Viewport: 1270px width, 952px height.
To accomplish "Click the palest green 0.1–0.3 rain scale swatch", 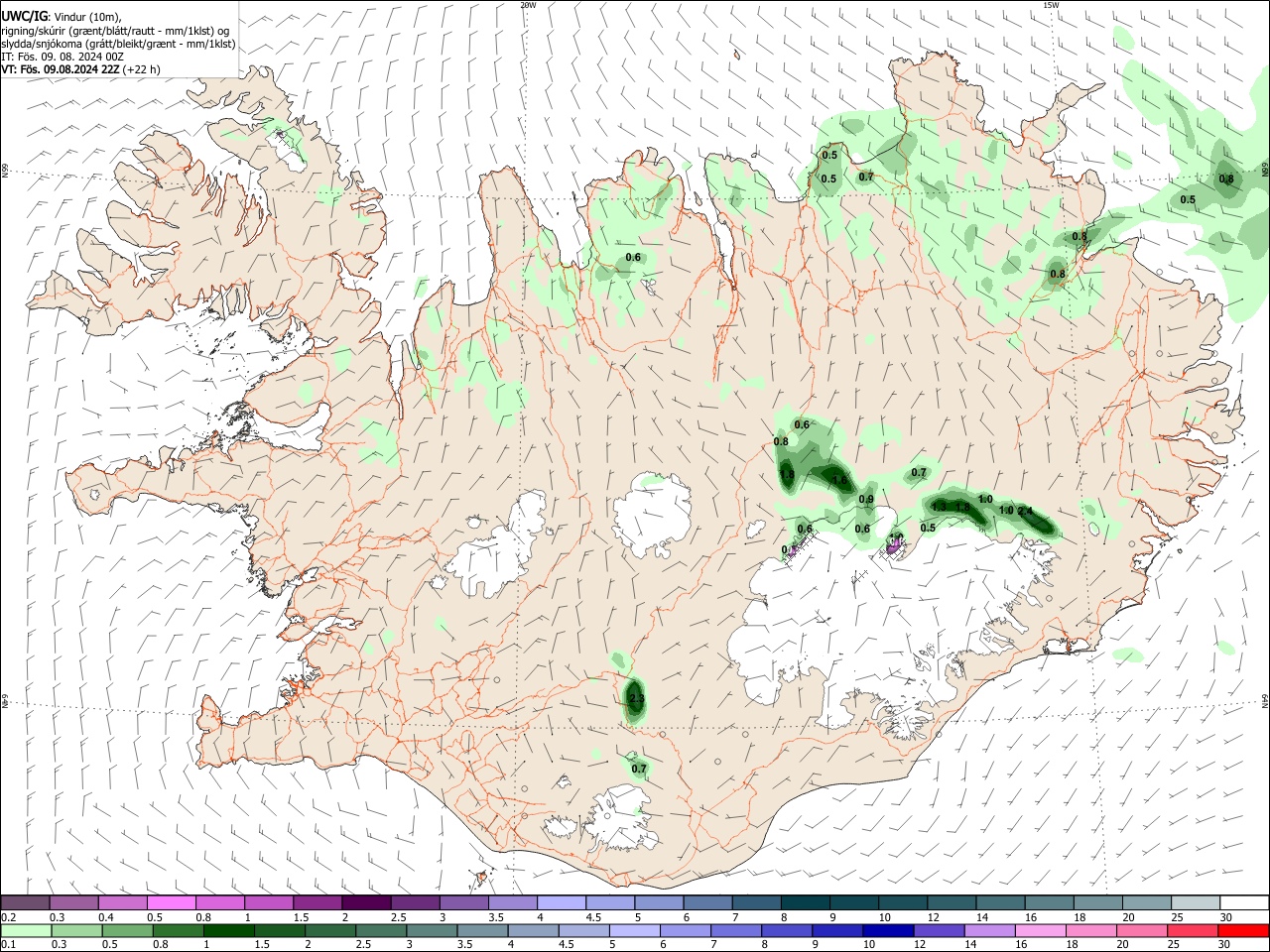I will pyautogui.click(x=26, y=930).
